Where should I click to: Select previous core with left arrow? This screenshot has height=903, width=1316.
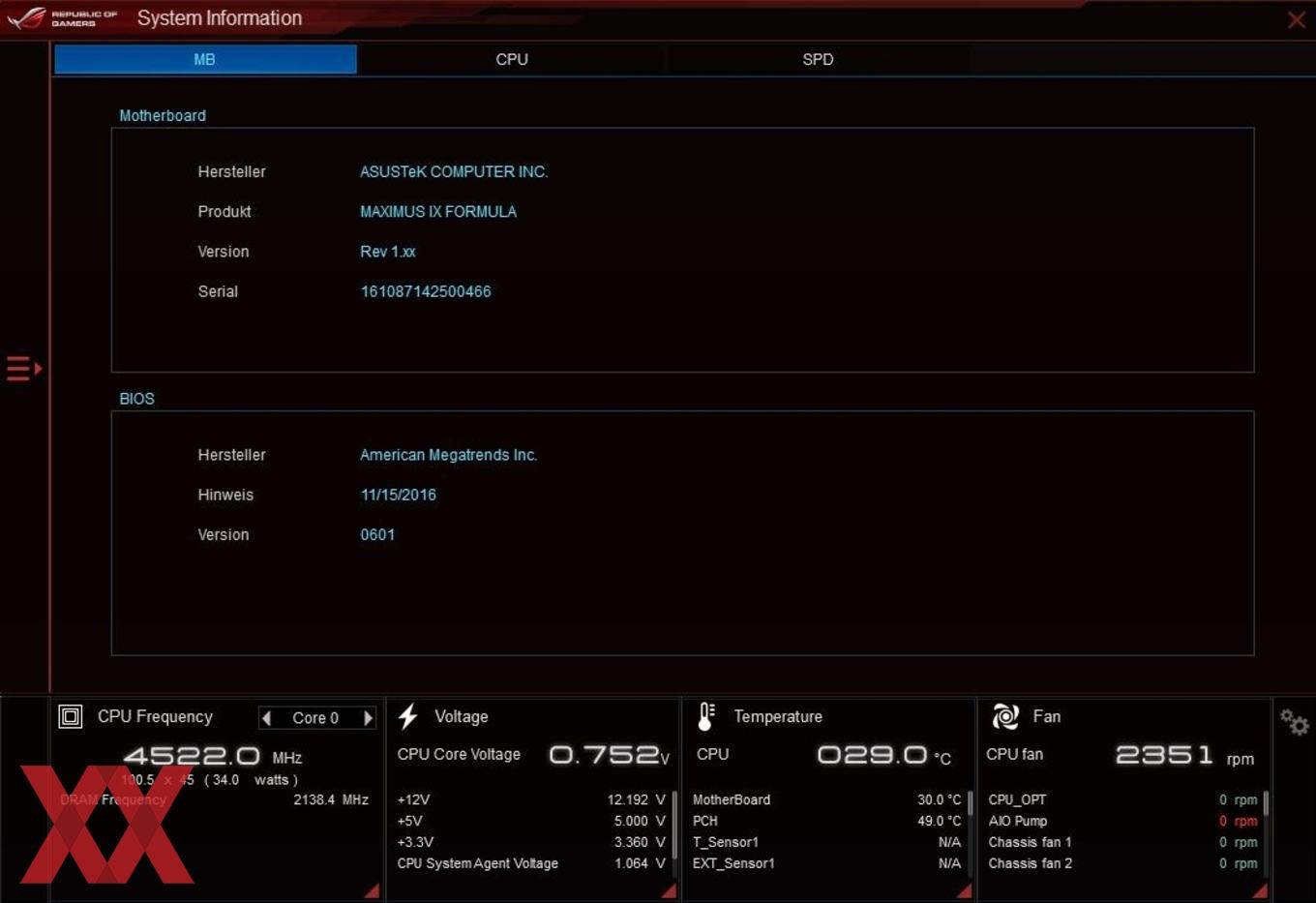coord(267,718)
